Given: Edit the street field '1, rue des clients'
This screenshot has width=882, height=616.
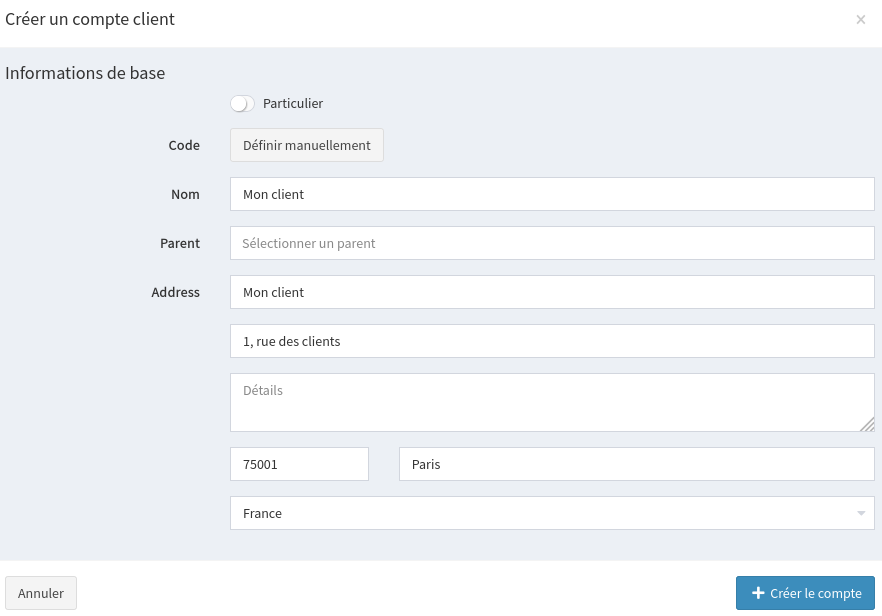Looking at the screenshot, I should click(x=552, y=341).
